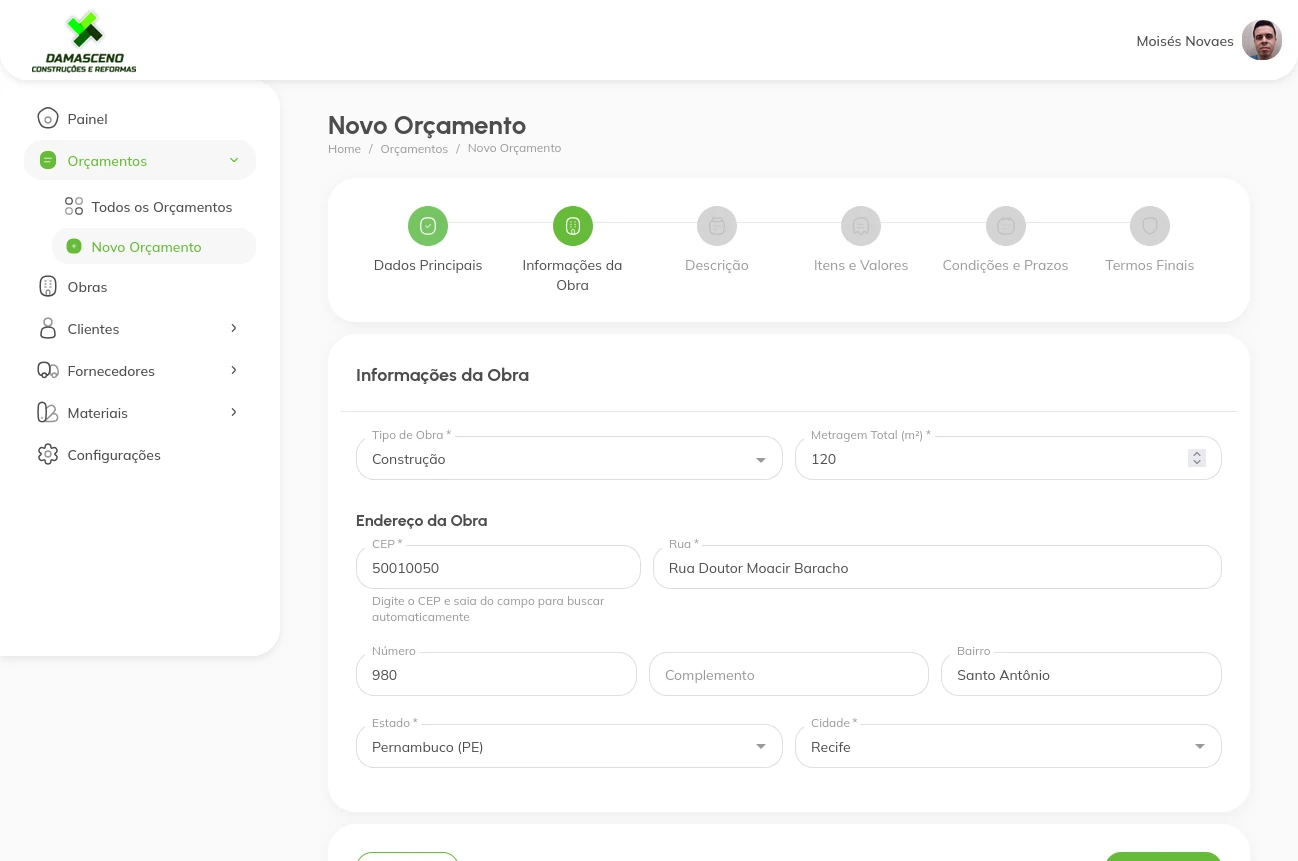Select the Configurações gear icon
This screenshot has height=861, width=1298.
click(47, 455)
